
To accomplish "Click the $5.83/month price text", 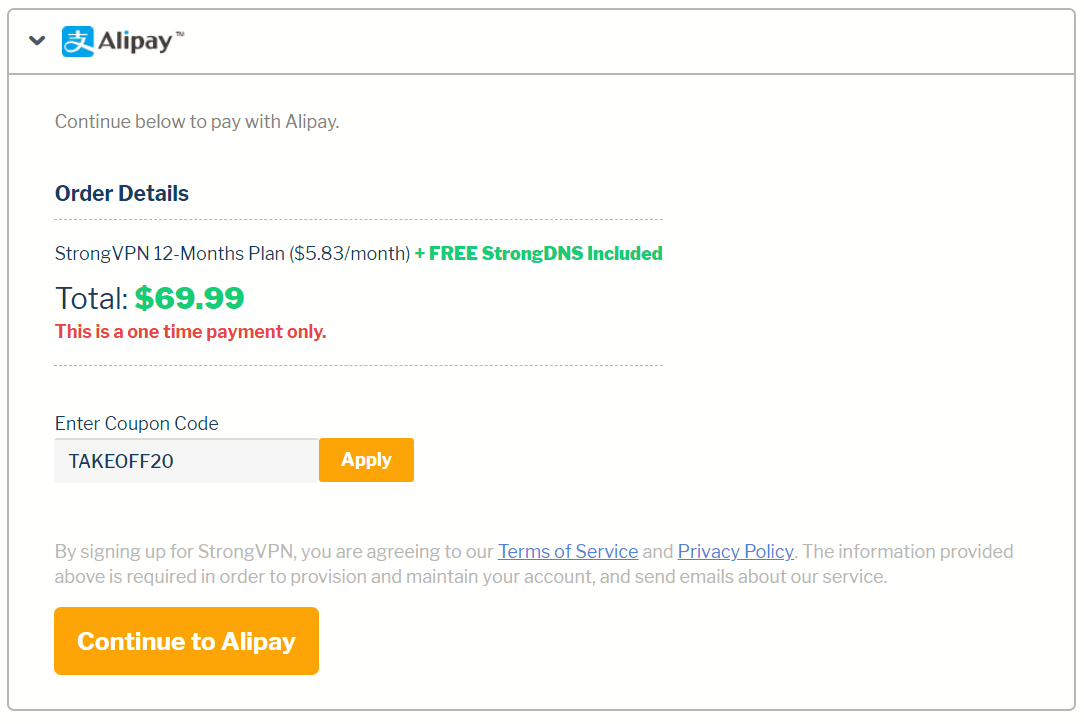I will [x=350, y=253].
